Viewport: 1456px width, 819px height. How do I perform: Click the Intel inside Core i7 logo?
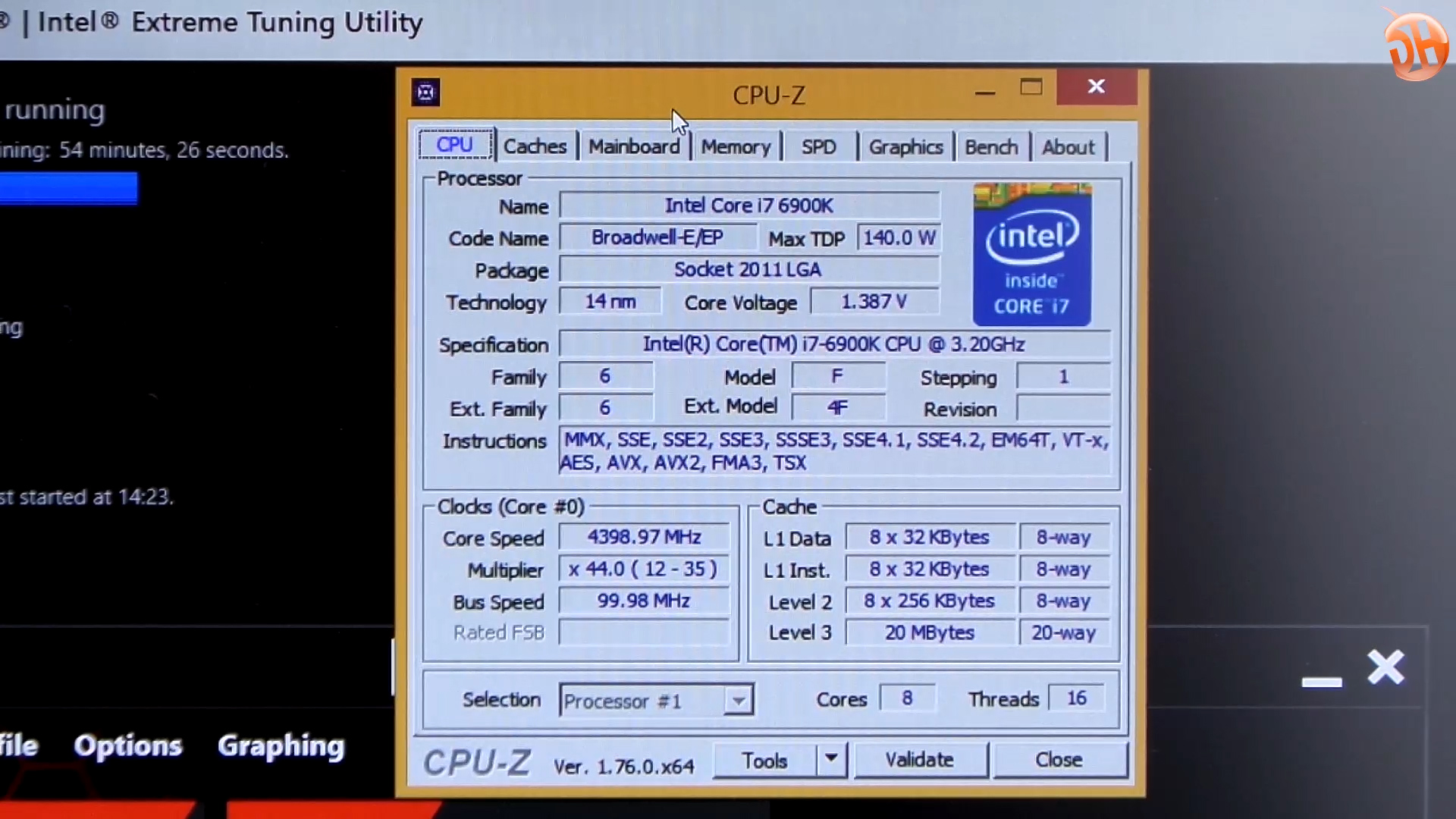coord(1032,255)
